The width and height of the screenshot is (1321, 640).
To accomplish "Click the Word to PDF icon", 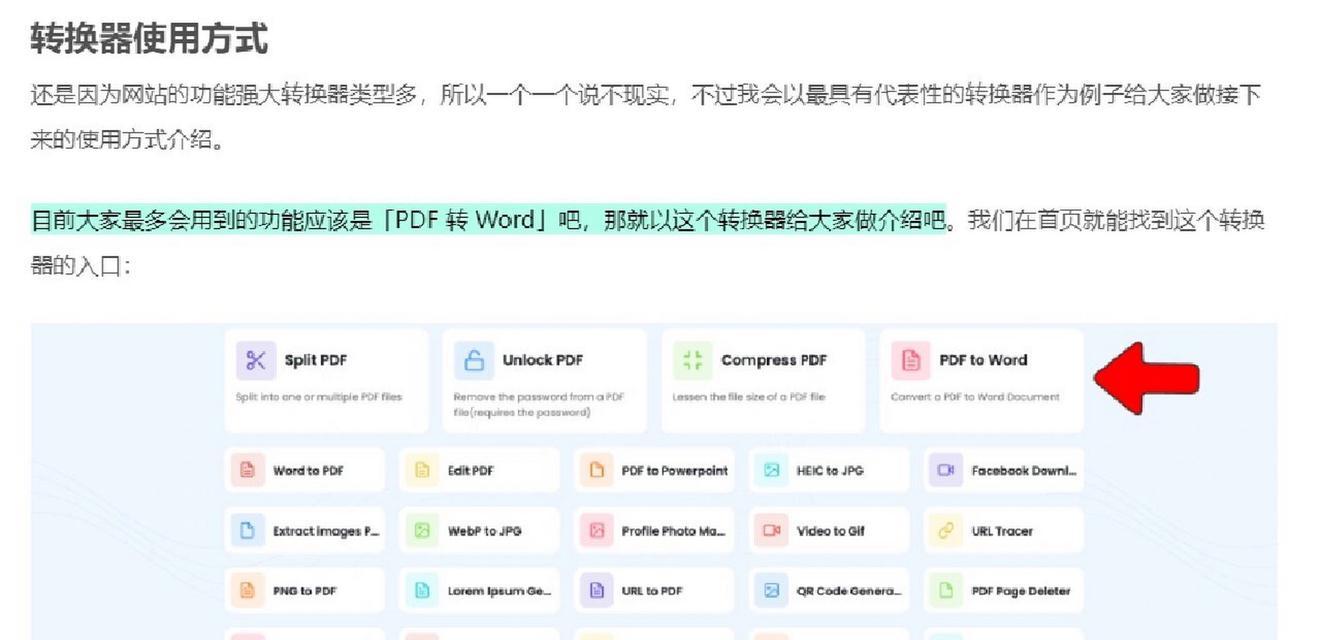I will point(247,470).
